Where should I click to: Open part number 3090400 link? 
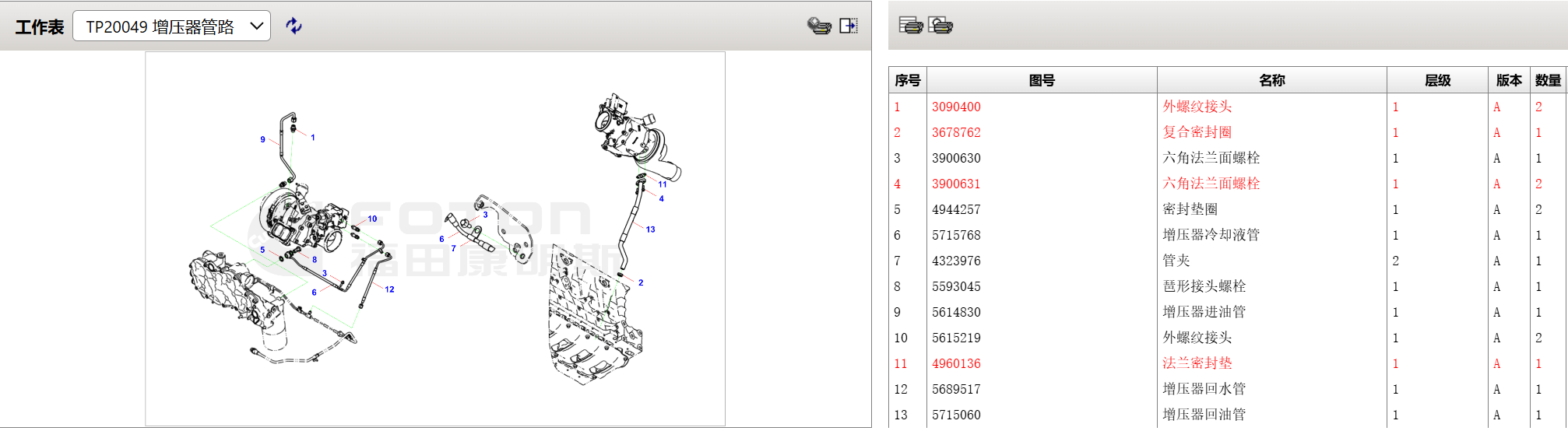click(956, 107)
